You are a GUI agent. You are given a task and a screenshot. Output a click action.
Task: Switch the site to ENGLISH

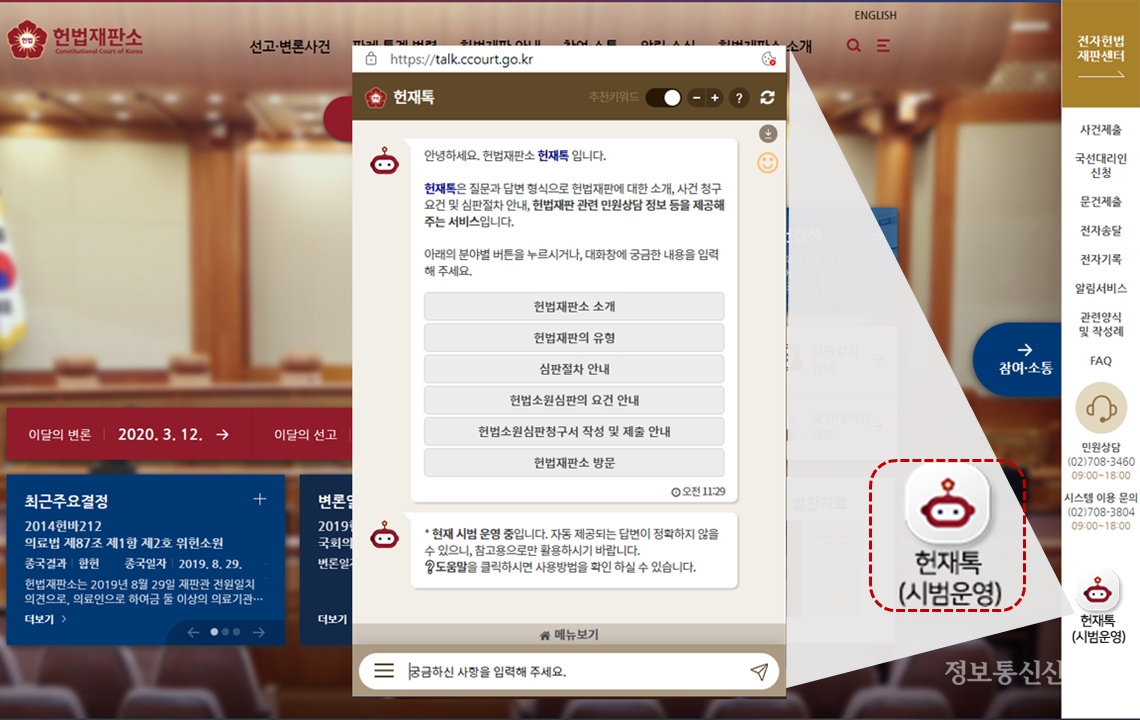875,15
